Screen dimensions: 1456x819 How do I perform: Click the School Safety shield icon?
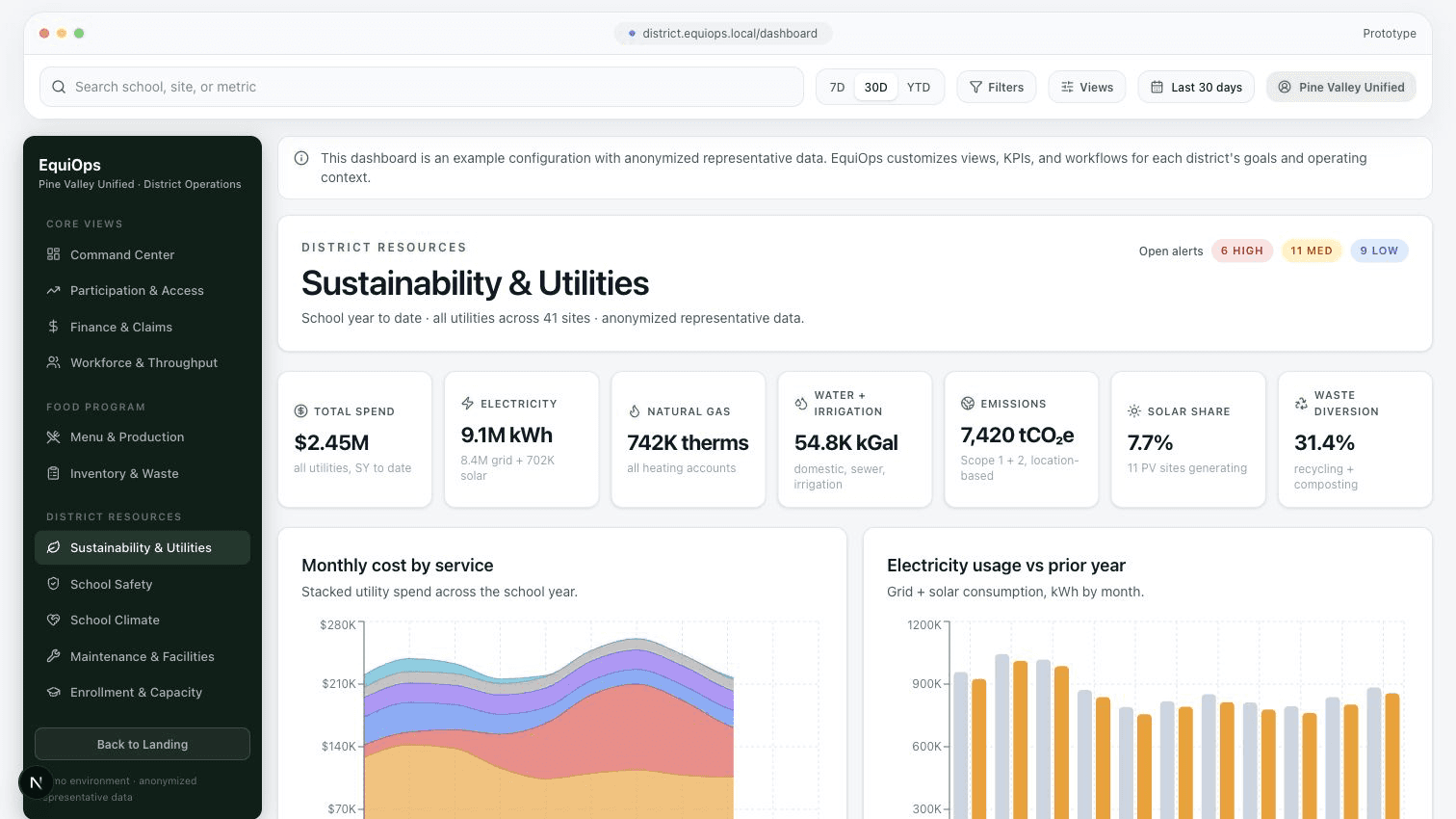point(53,584)
